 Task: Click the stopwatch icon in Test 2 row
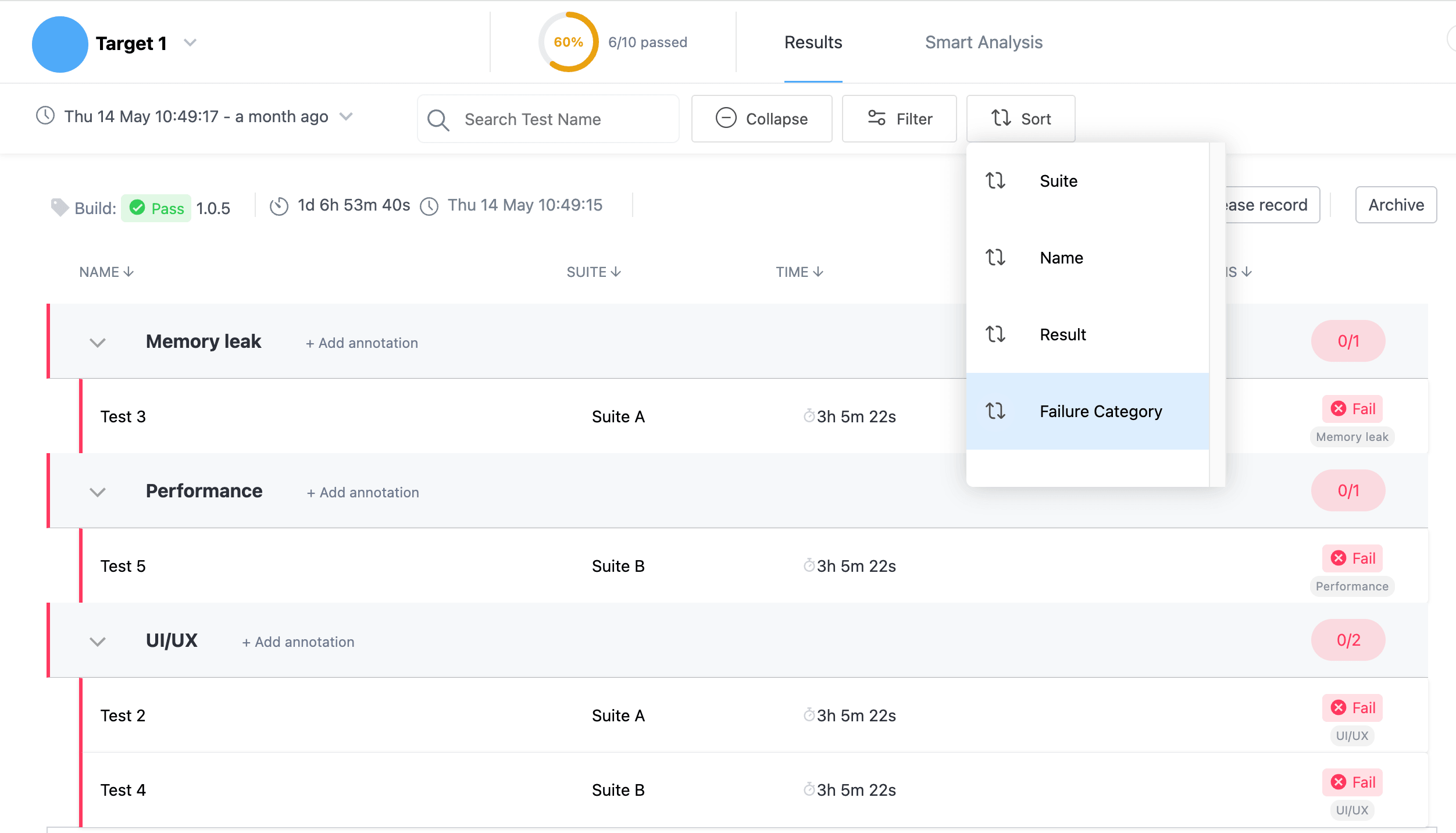pyautogui.click(x=809, y=714)
